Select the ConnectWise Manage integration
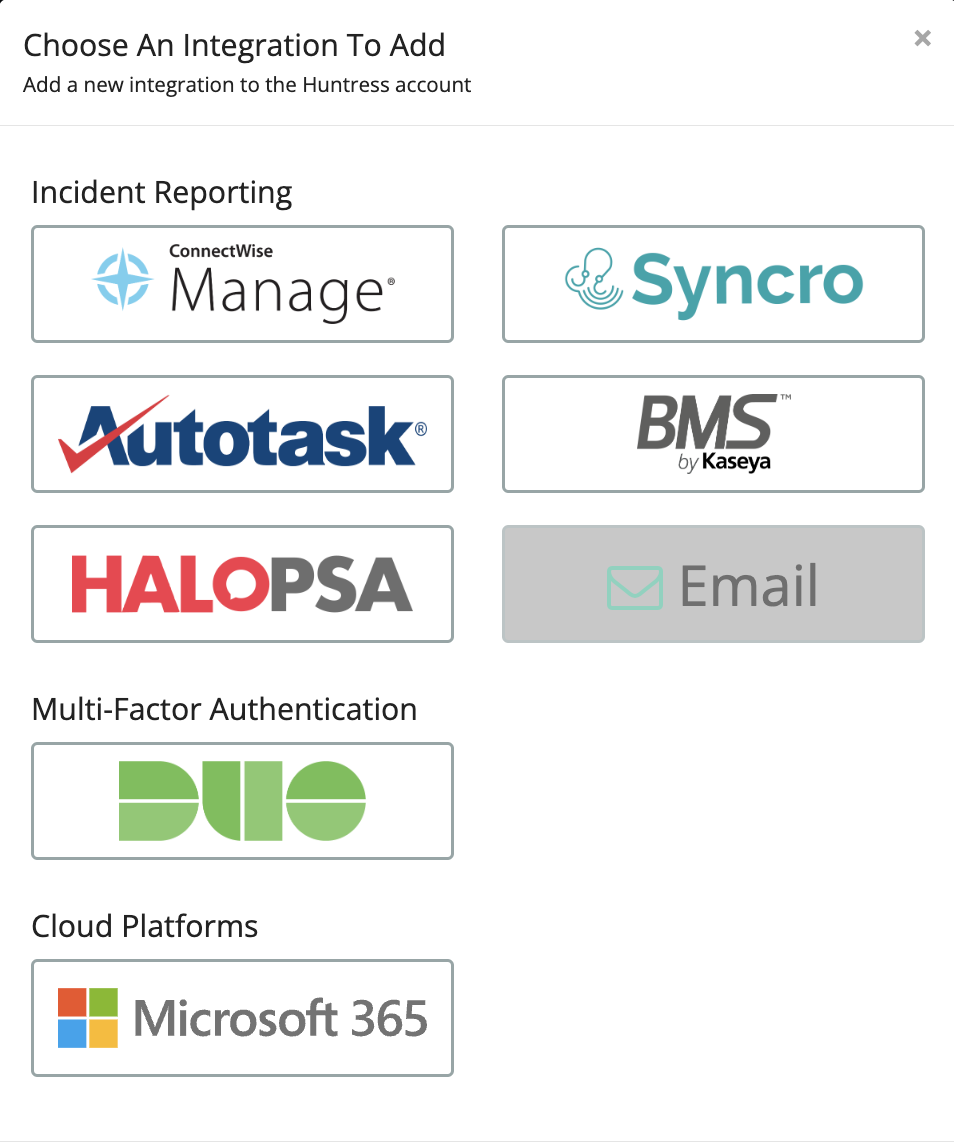954x1148 pixels. coord(242,284)
